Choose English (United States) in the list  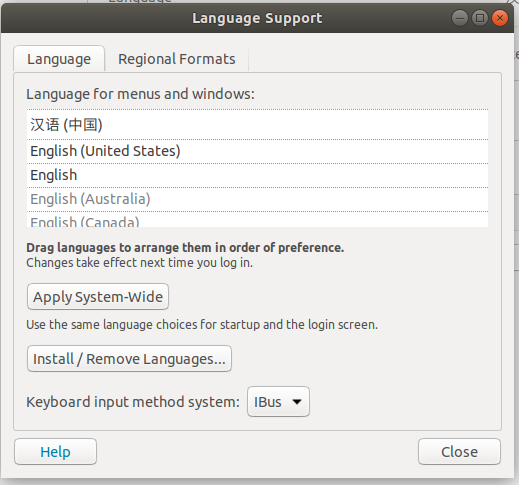pyautogui.click(x=257, y=151)
